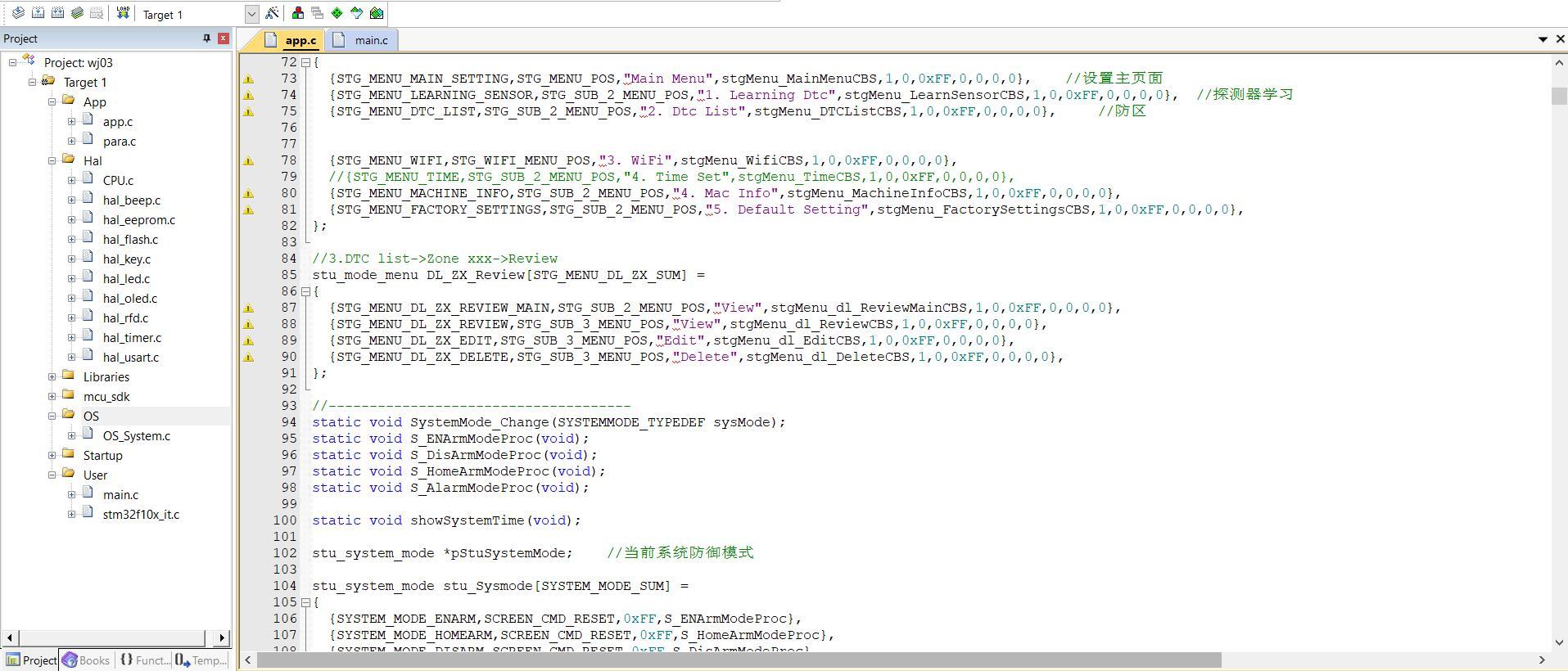Select hal_usart.c in project tree
The height and width of the screenshot is (671, 1568).
(x=131, y=357)
